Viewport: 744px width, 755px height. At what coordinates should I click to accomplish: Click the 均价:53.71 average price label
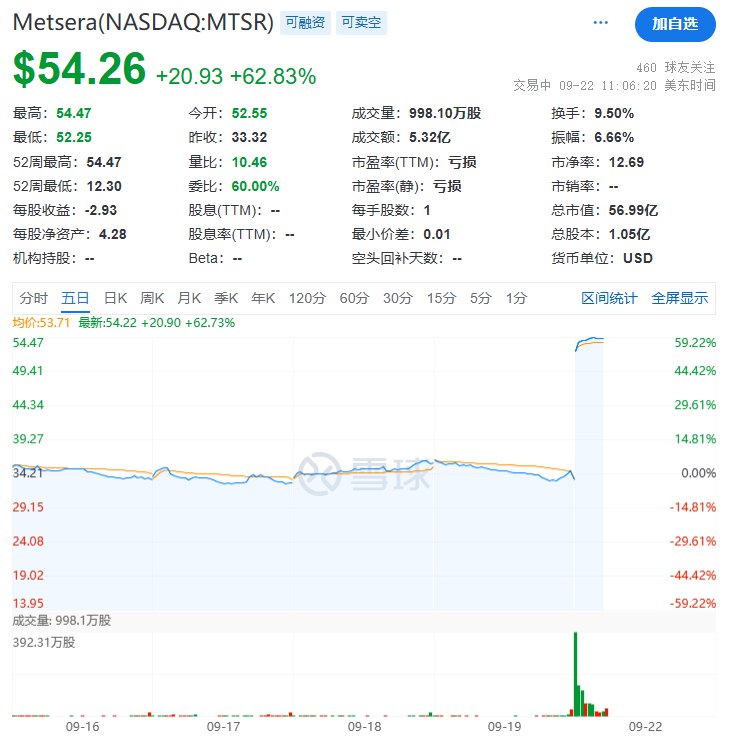coord(41,323)
